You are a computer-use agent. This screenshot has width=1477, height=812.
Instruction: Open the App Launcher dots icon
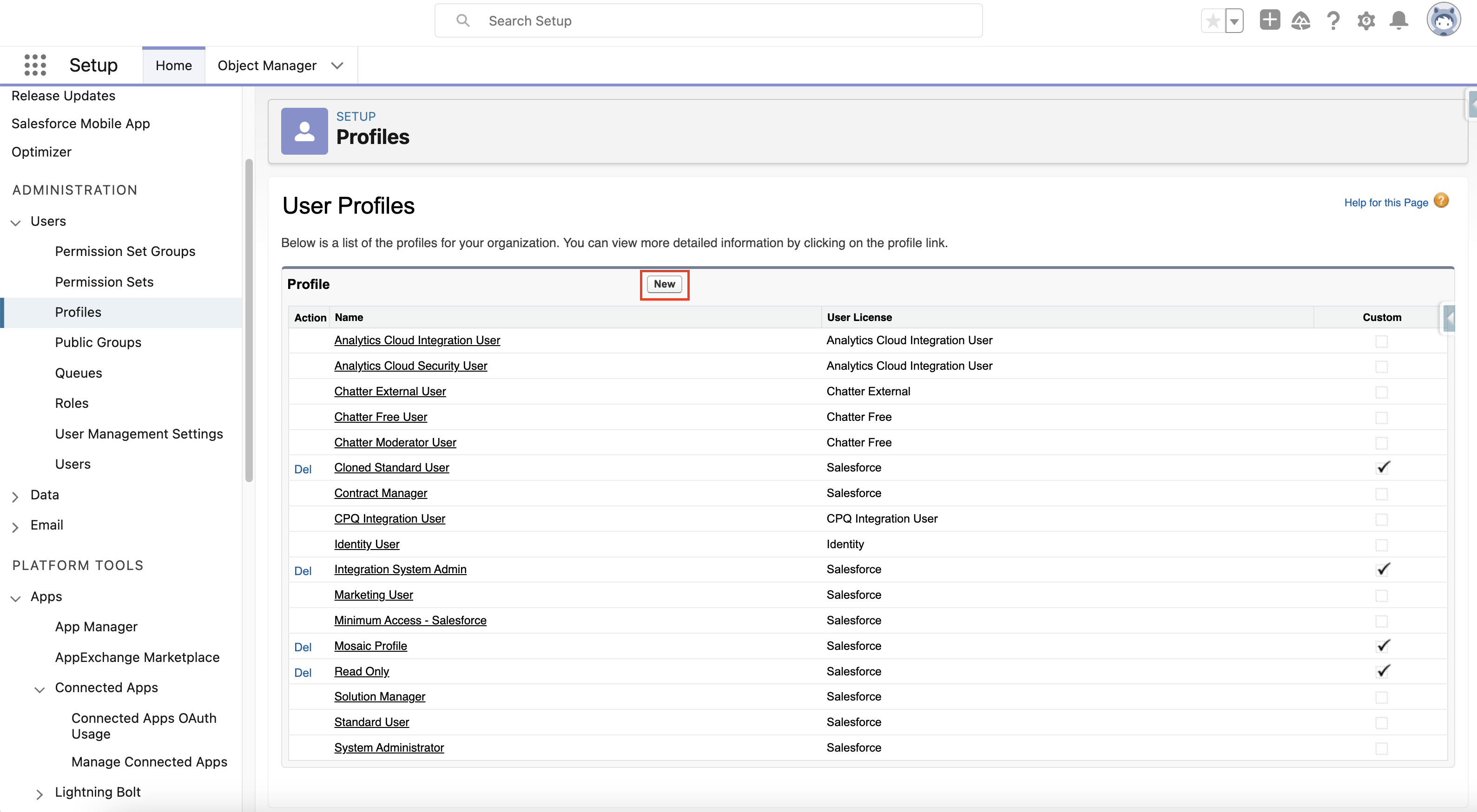tap(35, 65)
